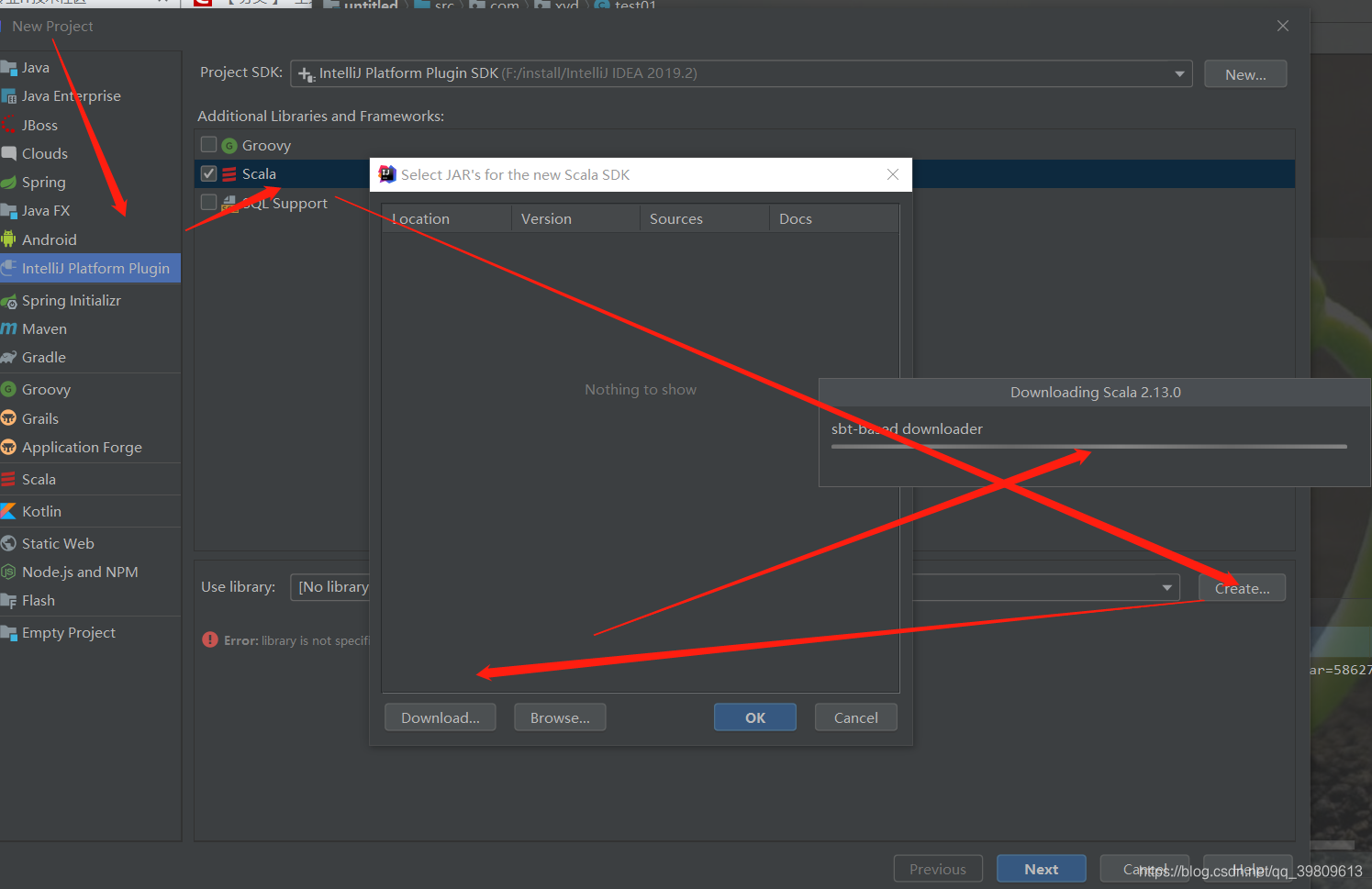
Task: Click the Application Forge icon
Action: [9, 447]
